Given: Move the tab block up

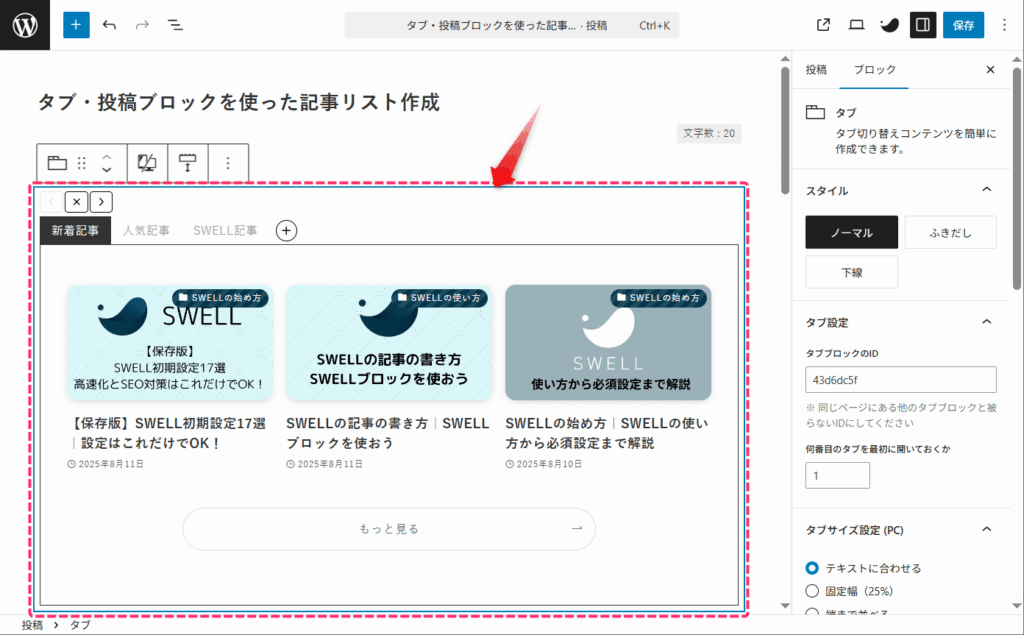Looking at the screenshot, I should (x=106, y=157).
